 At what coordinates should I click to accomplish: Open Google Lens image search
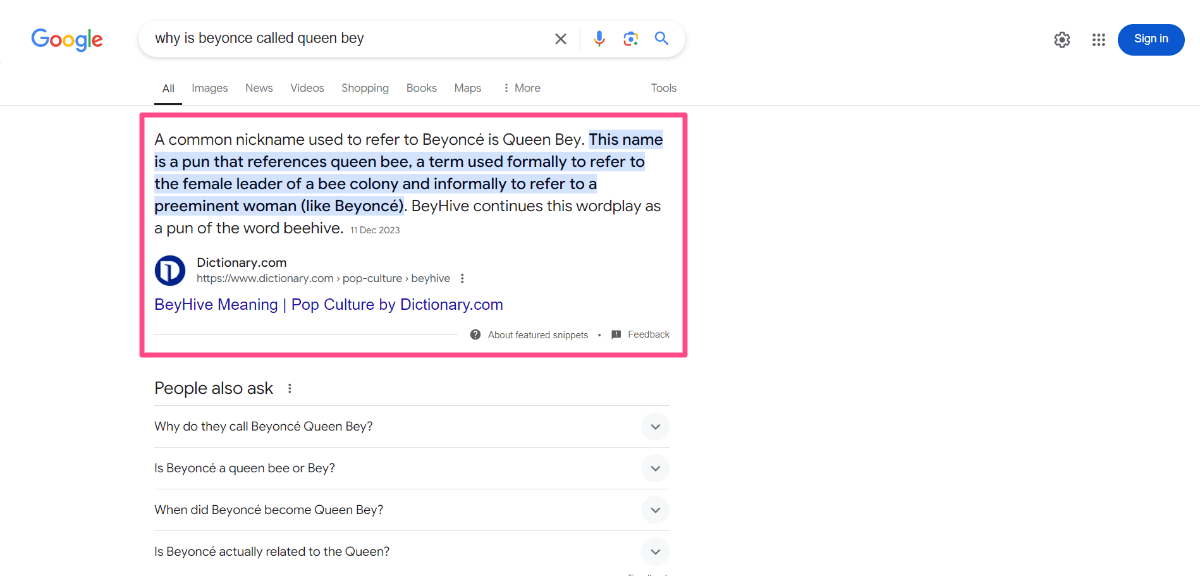click(630, 38)
